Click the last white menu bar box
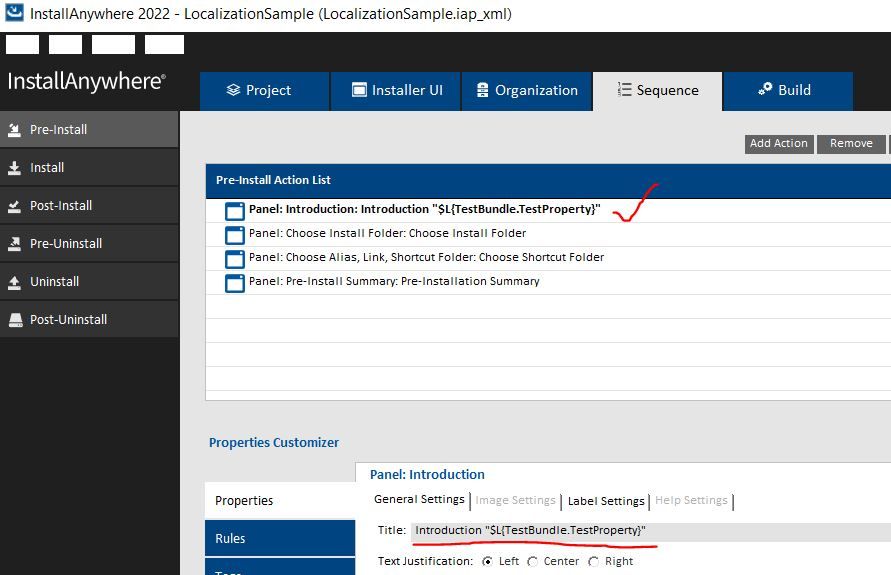891x575 pixels. coord(164,44)
